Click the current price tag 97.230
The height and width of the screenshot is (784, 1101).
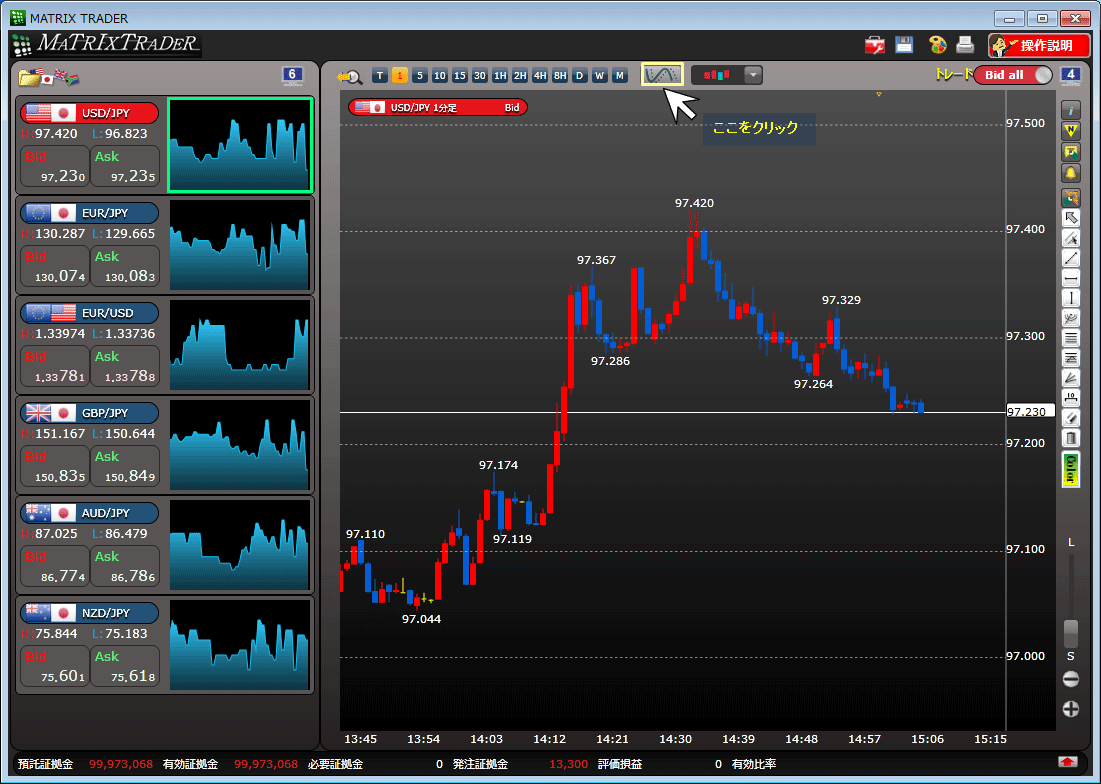tap(1030, 411)
